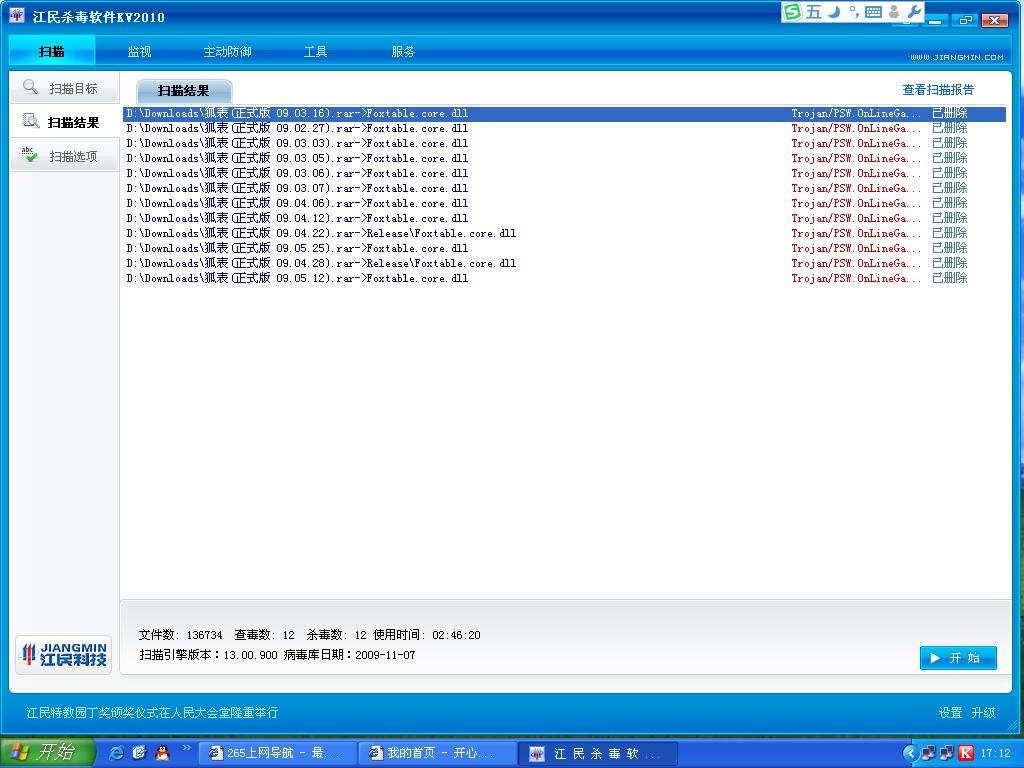
Task: Open the 升级 link at bottom right
Action: click(983, 712)
